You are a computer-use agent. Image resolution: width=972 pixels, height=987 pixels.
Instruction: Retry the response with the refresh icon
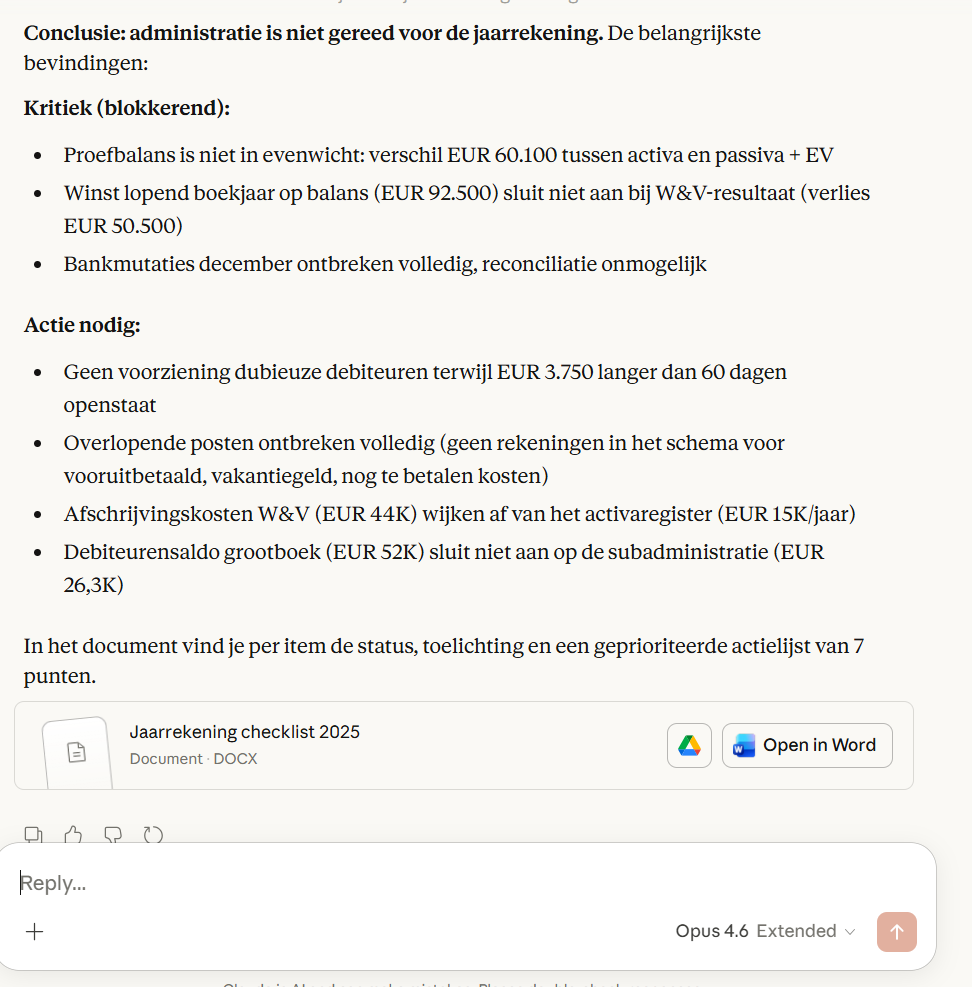click(153, 834)
